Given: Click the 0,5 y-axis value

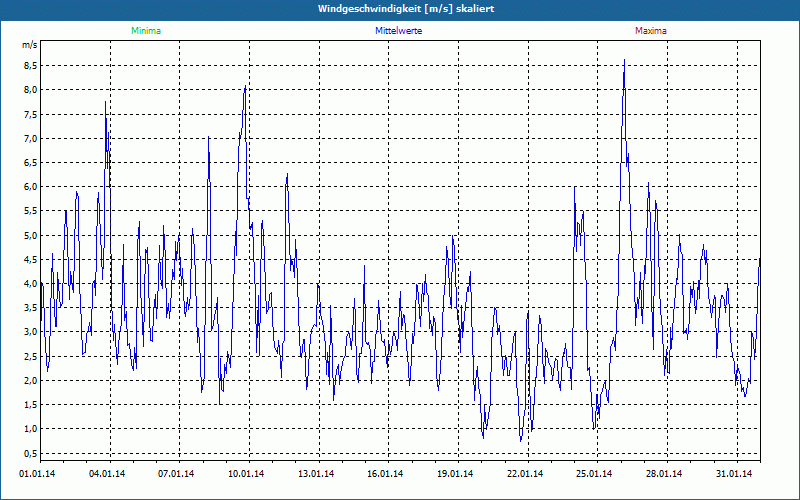Looking at the screenshot, I should point(31,453).
